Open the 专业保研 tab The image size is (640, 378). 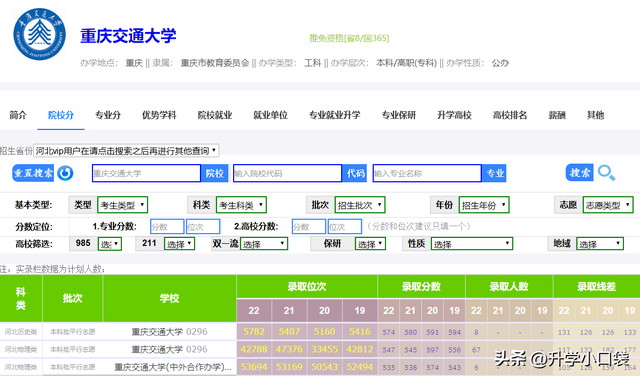[398, 115]
